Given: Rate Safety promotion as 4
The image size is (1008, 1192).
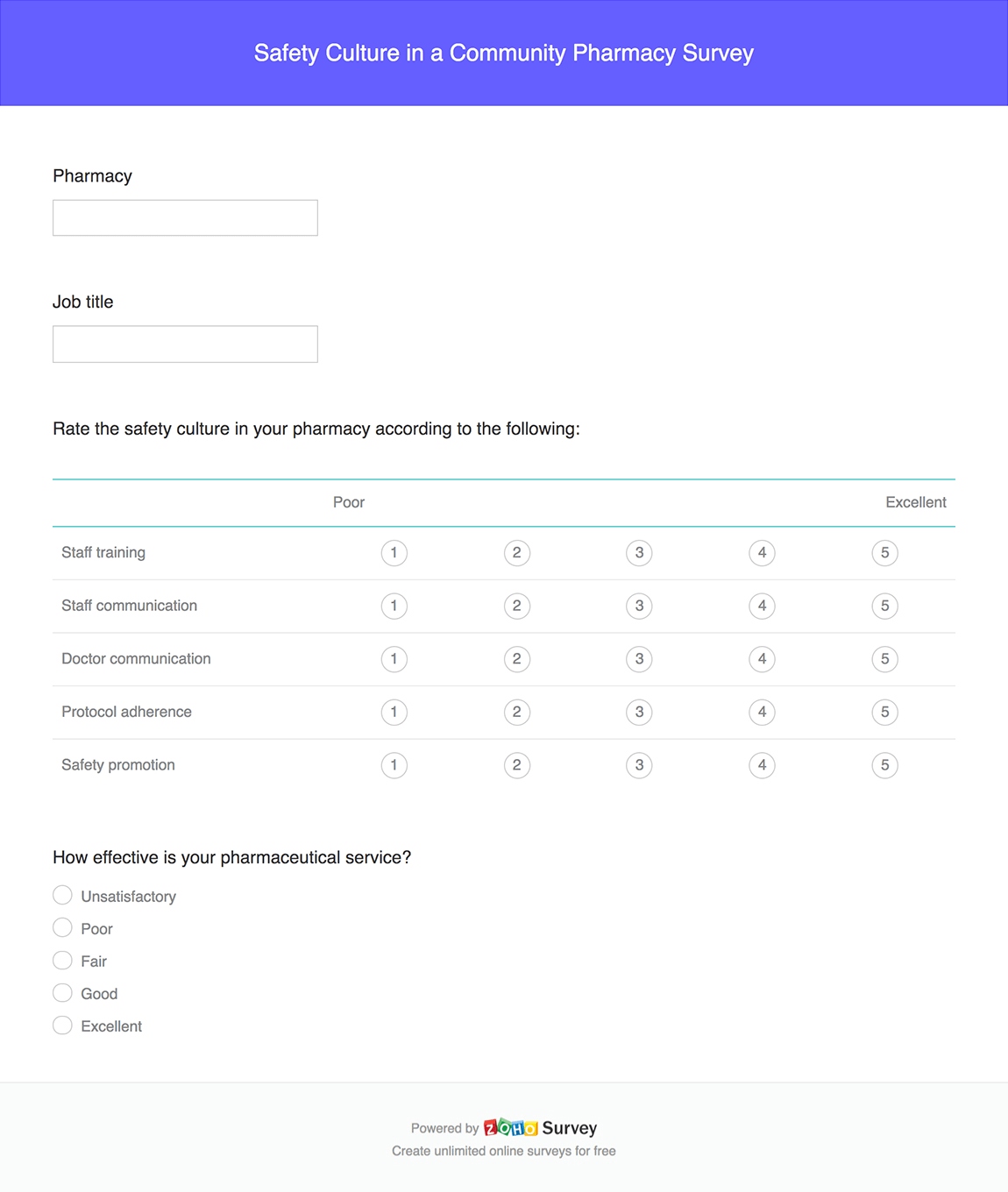Looking at the screenshot, I should pos(762,765).
